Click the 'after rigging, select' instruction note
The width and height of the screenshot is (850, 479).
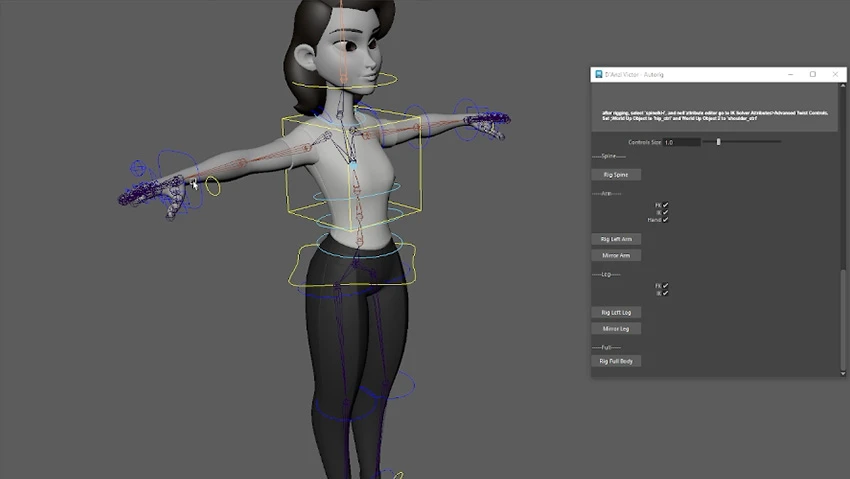[714, 115]
